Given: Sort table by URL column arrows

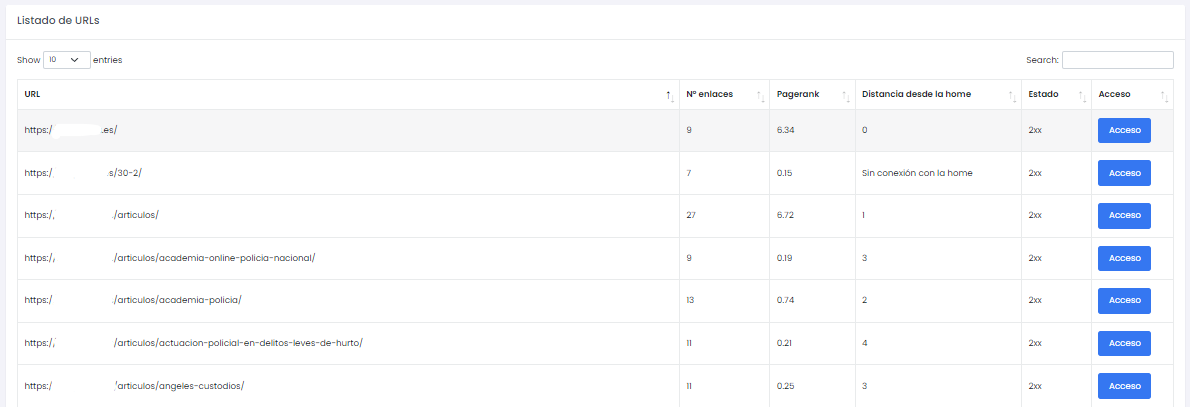Looking at the screenshot, I should click(669, 95).
